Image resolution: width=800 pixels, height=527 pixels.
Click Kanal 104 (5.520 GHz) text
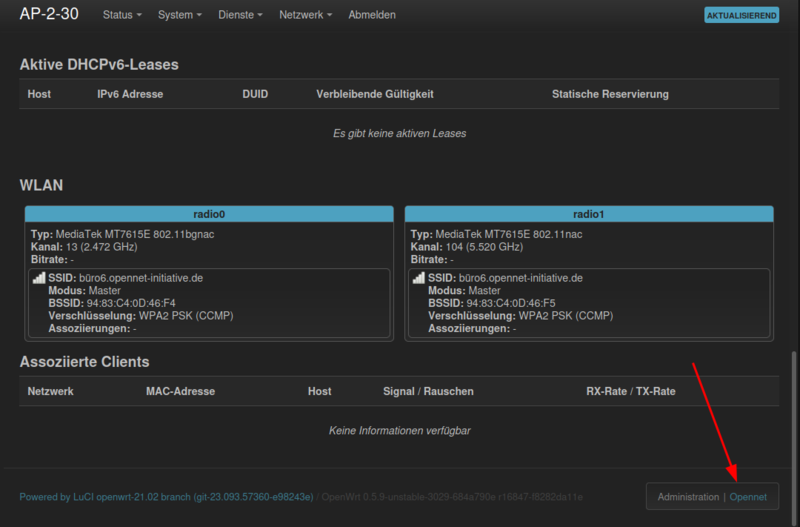[467, 247]
